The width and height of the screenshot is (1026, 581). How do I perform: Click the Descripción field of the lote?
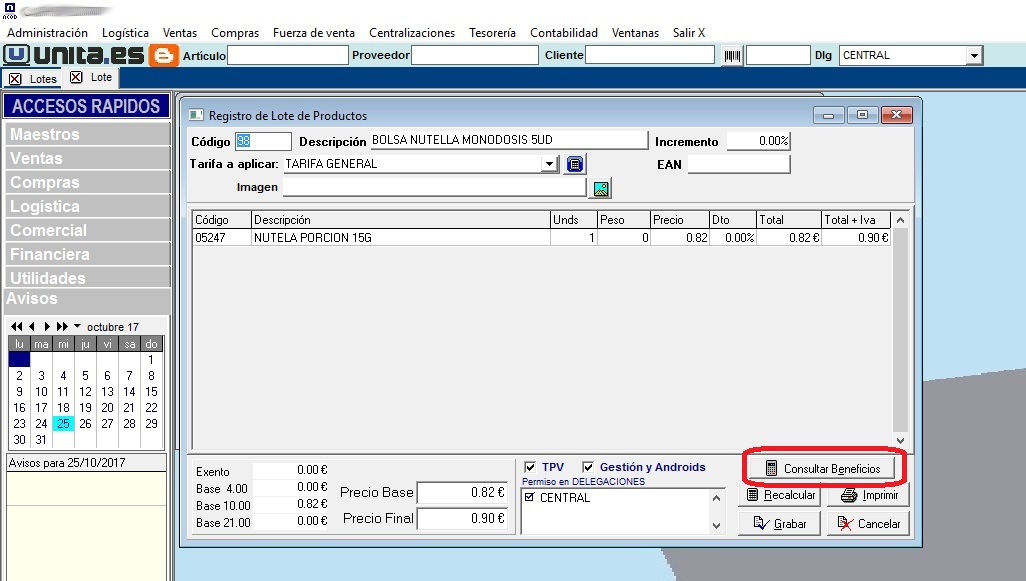click(x=509, y=140)
